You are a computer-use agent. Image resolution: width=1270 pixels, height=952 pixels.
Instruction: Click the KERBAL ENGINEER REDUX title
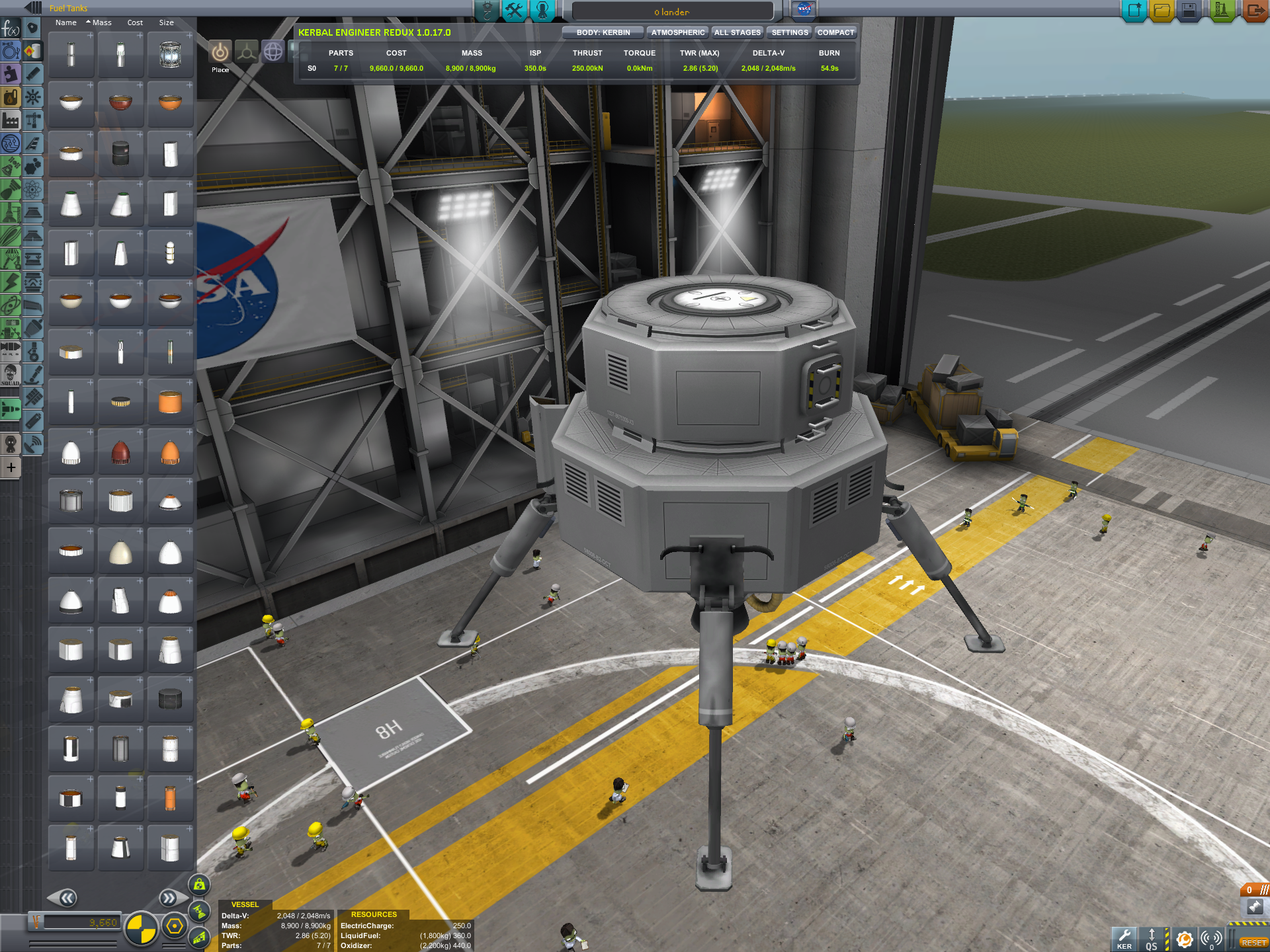[374, 32]
